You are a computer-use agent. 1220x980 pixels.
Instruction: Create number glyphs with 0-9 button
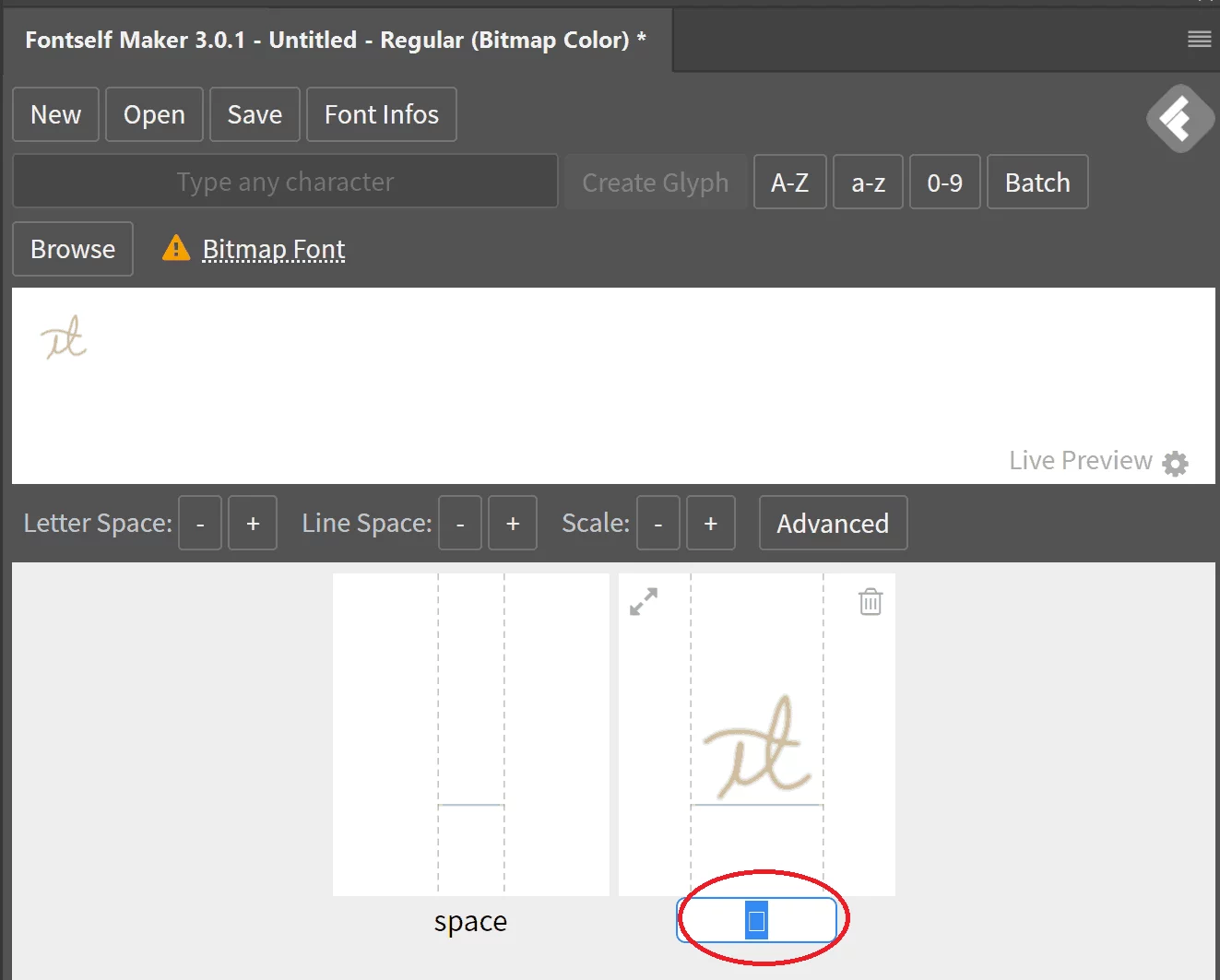(944, 182)
